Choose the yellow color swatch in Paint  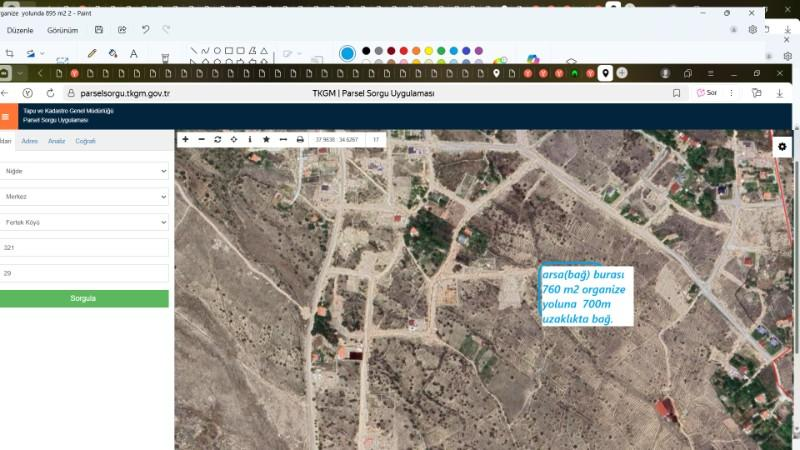429,51
